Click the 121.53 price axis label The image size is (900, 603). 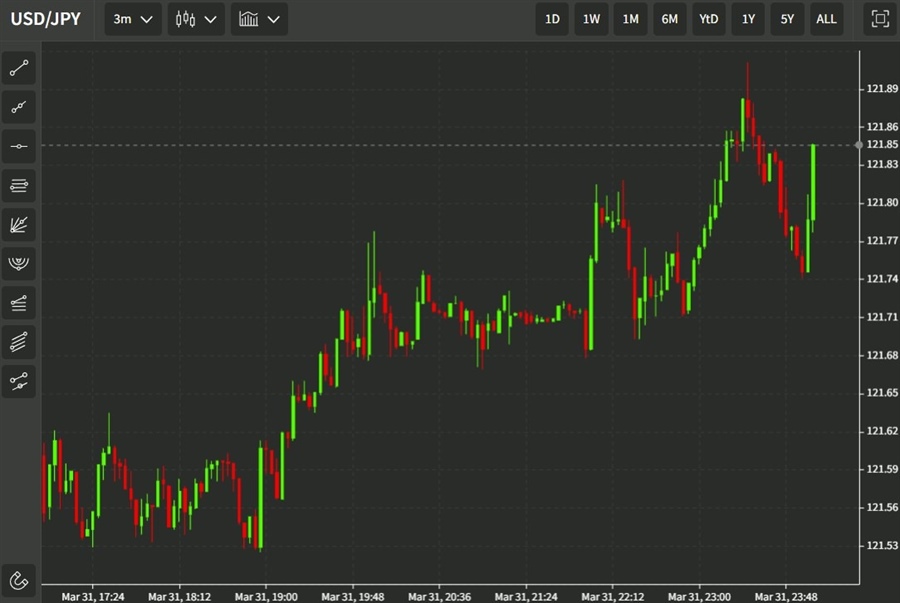[882, 545]
